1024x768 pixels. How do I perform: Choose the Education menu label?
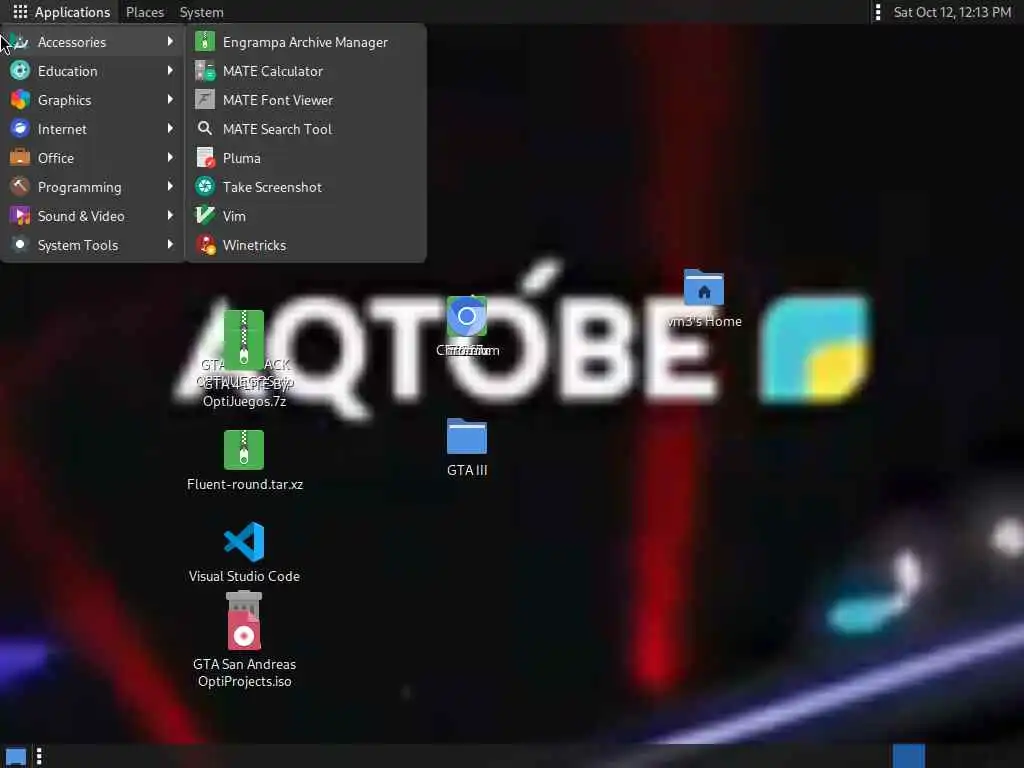[67, 71]
